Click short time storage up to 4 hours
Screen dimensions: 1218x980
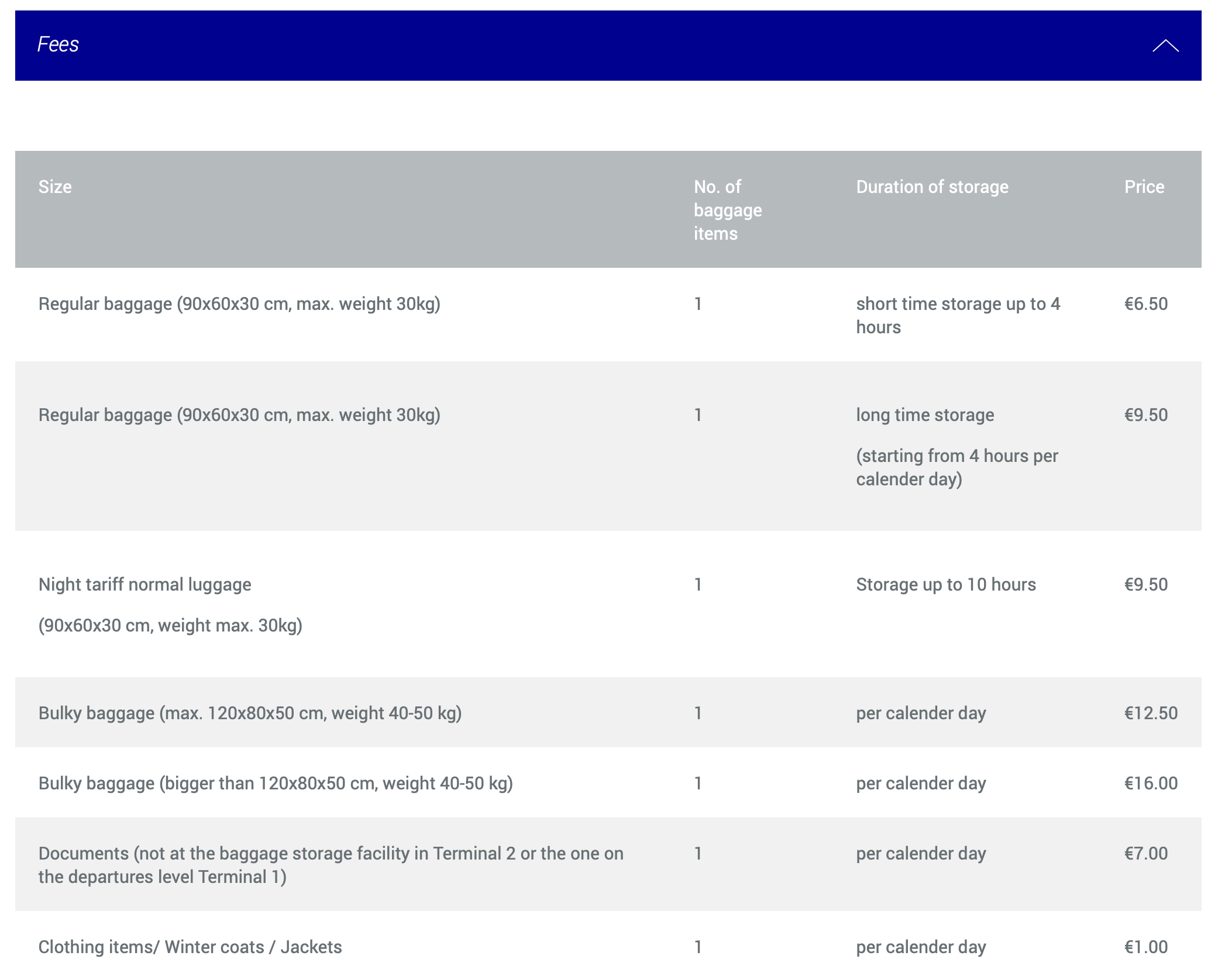coord(957,315)
